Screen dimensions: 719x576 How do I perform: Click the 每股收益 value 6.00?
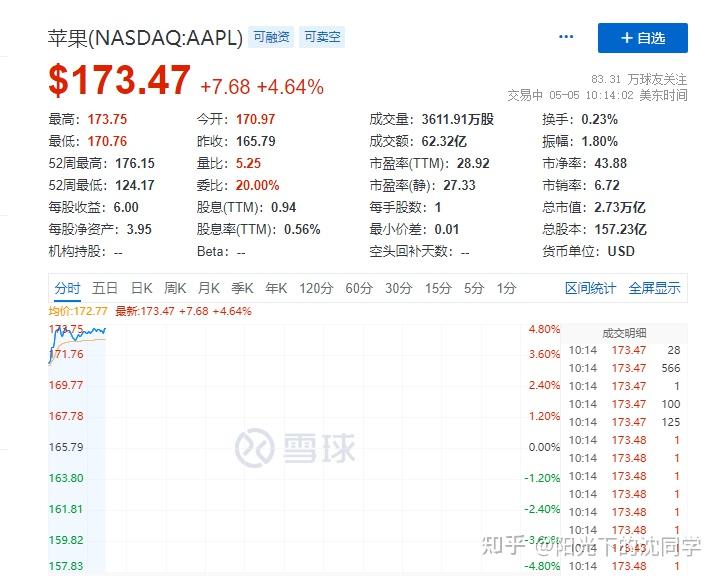click(x=126, y=207)
